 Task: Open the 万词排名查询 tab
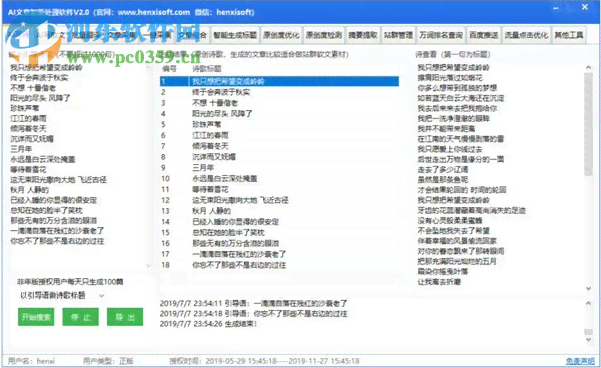[441, 35]
